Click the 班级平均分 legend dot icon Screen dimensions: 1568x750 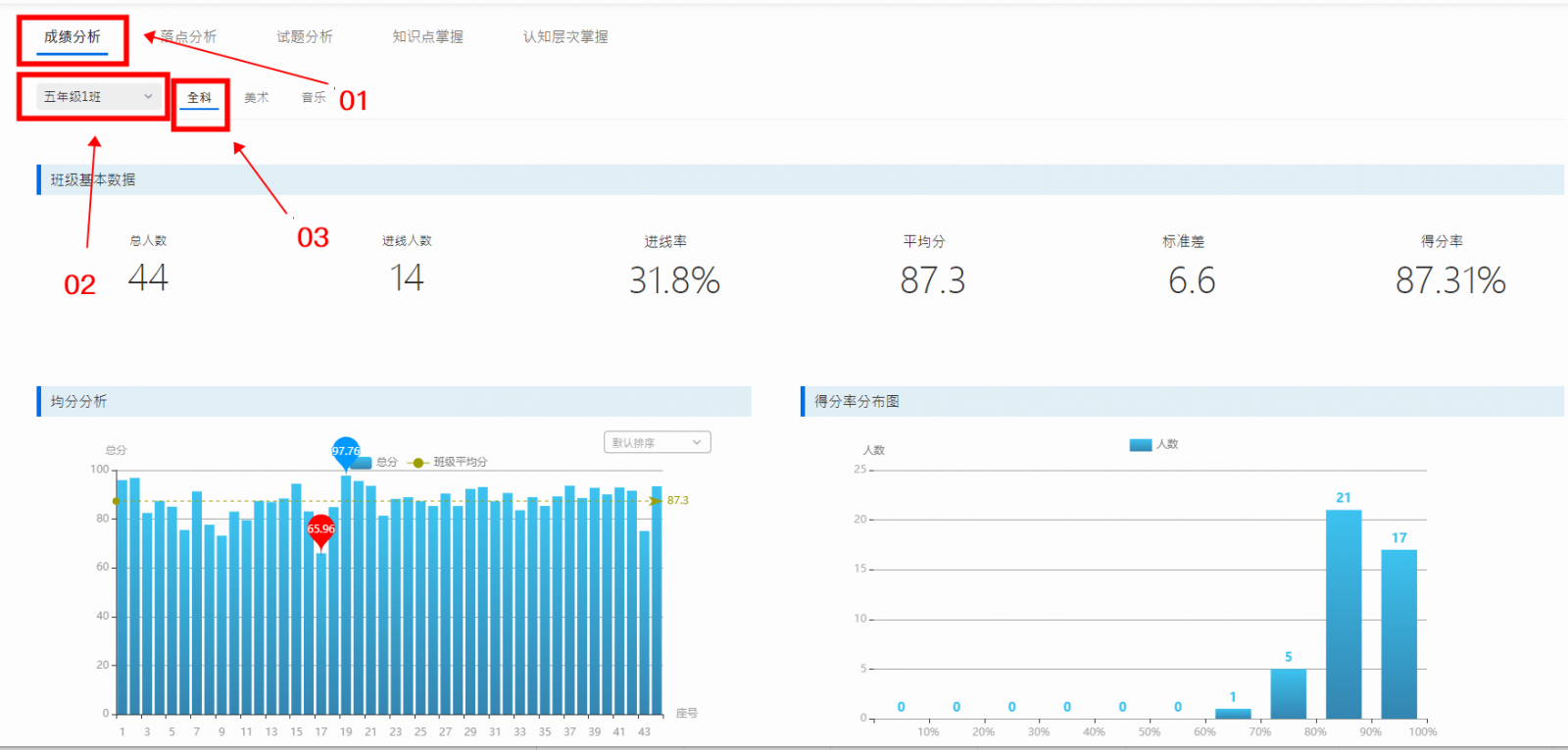pyautogui.click(x=418, y=463)
